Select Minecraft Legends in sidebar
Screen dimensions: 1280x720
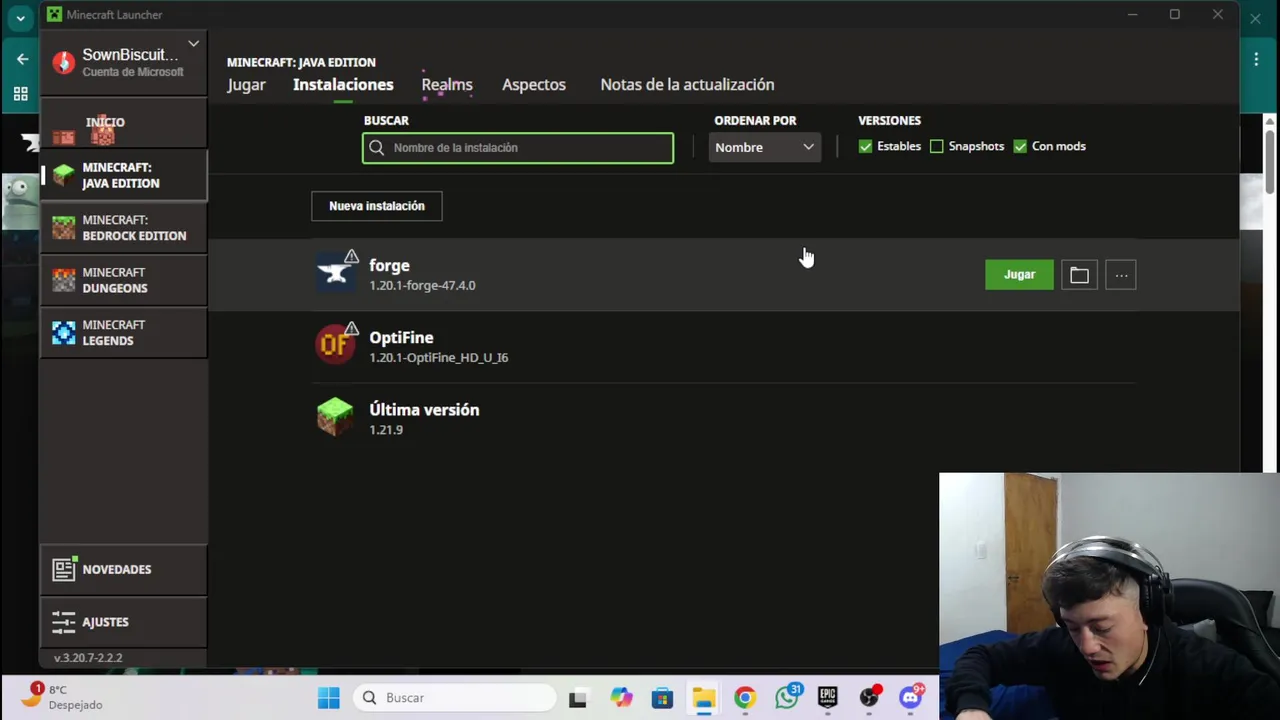(124, 332)
